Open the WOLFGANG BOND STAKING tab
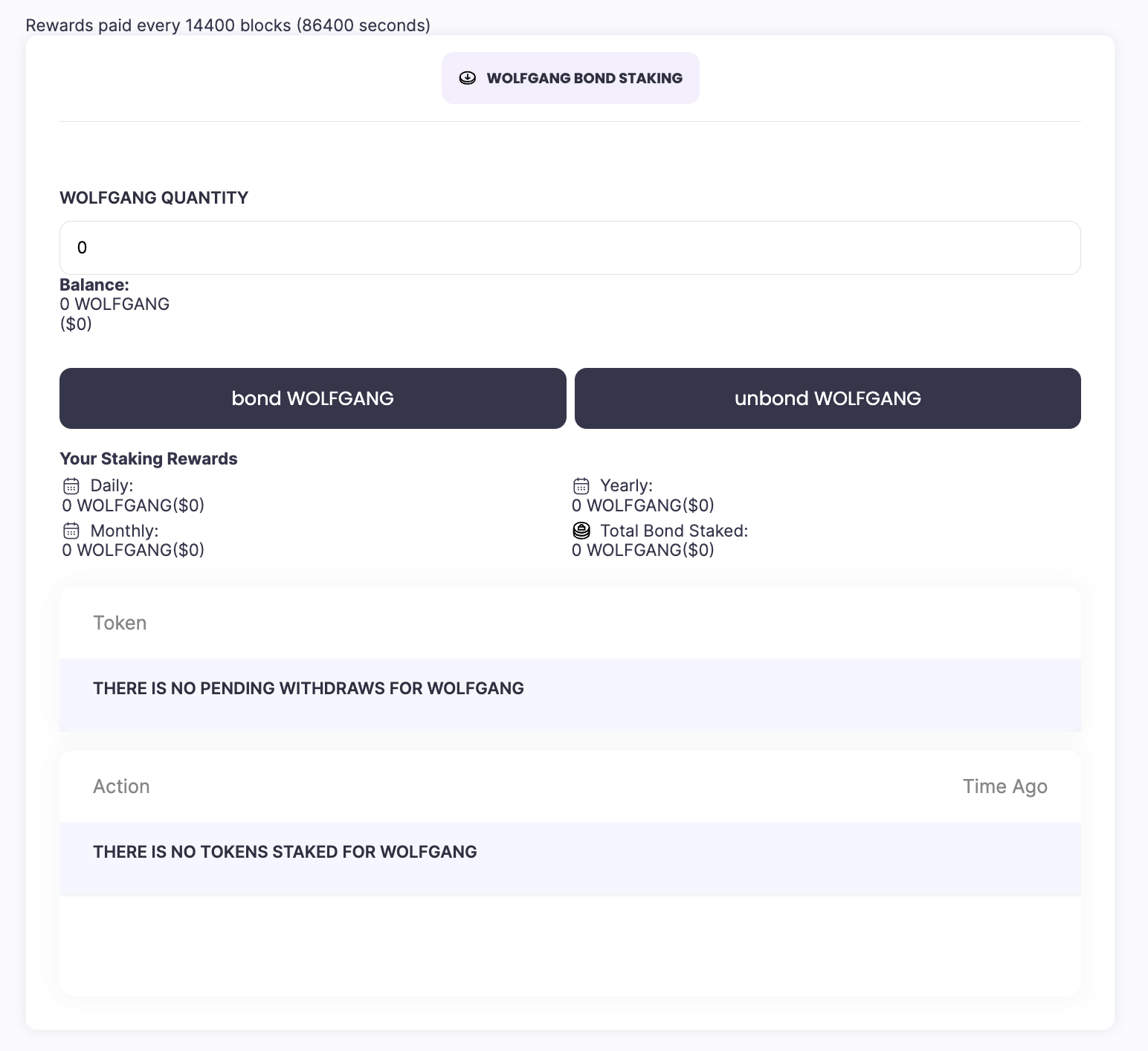The image size is (1148, 1051). point(570,78)
